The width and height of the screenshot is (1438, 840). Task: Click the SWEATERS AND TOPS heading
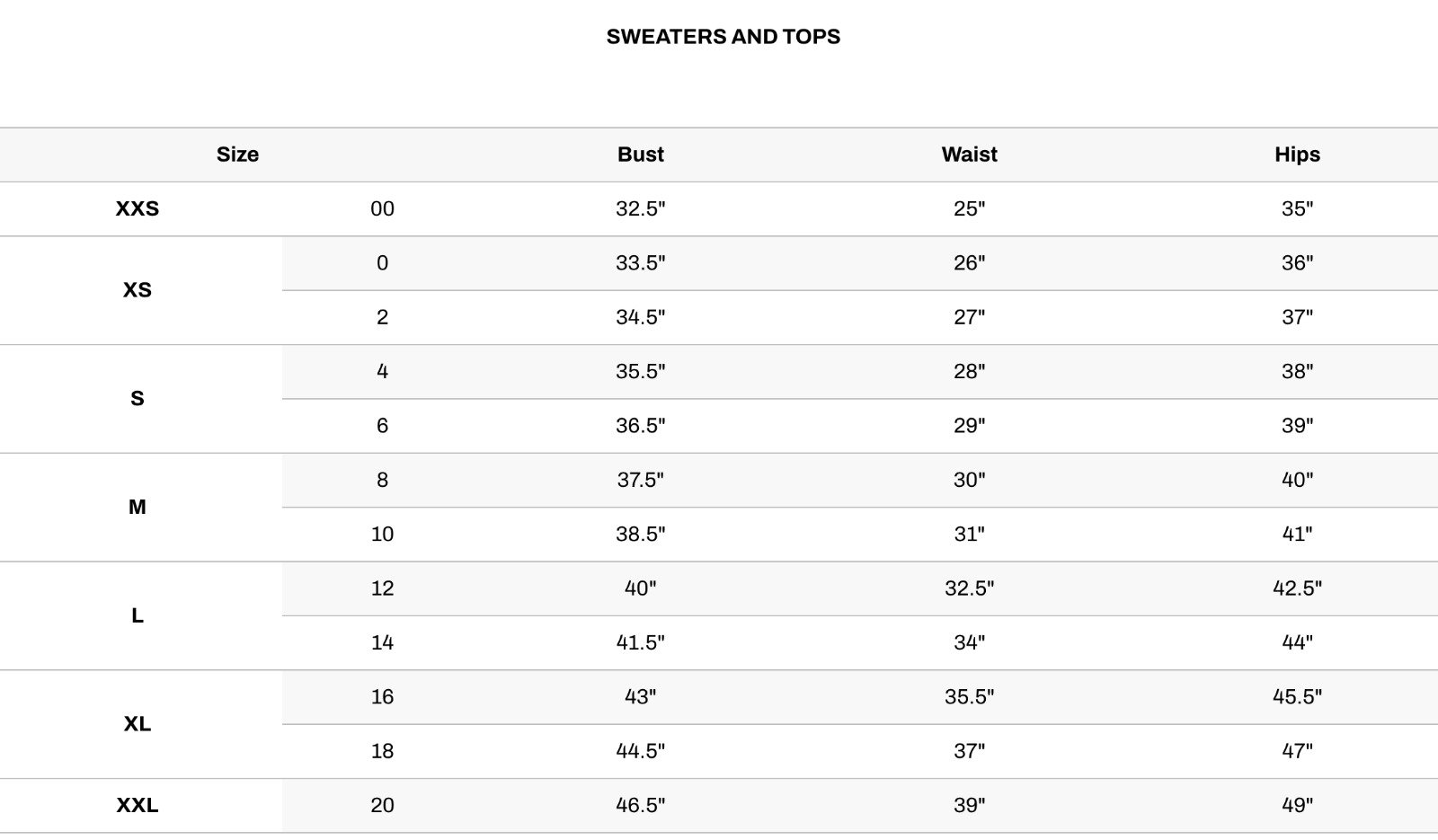(723, 37)
